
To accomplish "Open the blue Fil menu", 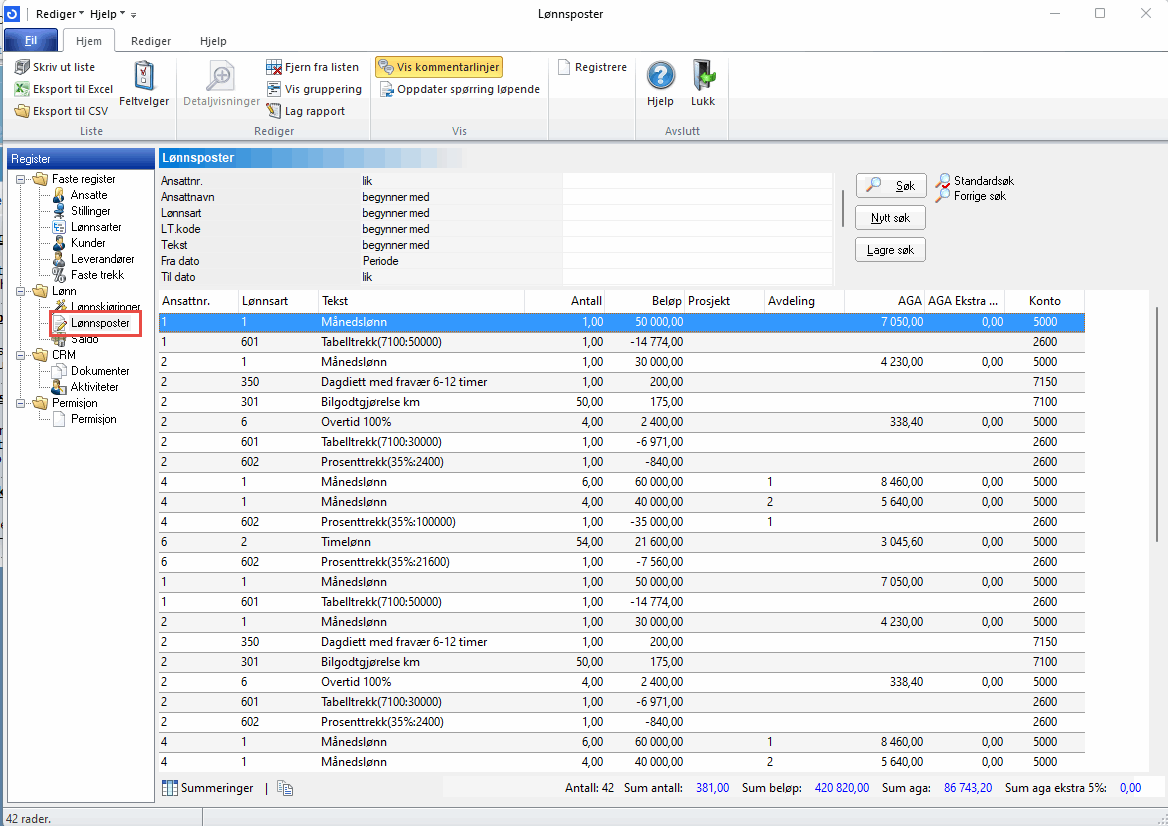I will click(31, 41).
